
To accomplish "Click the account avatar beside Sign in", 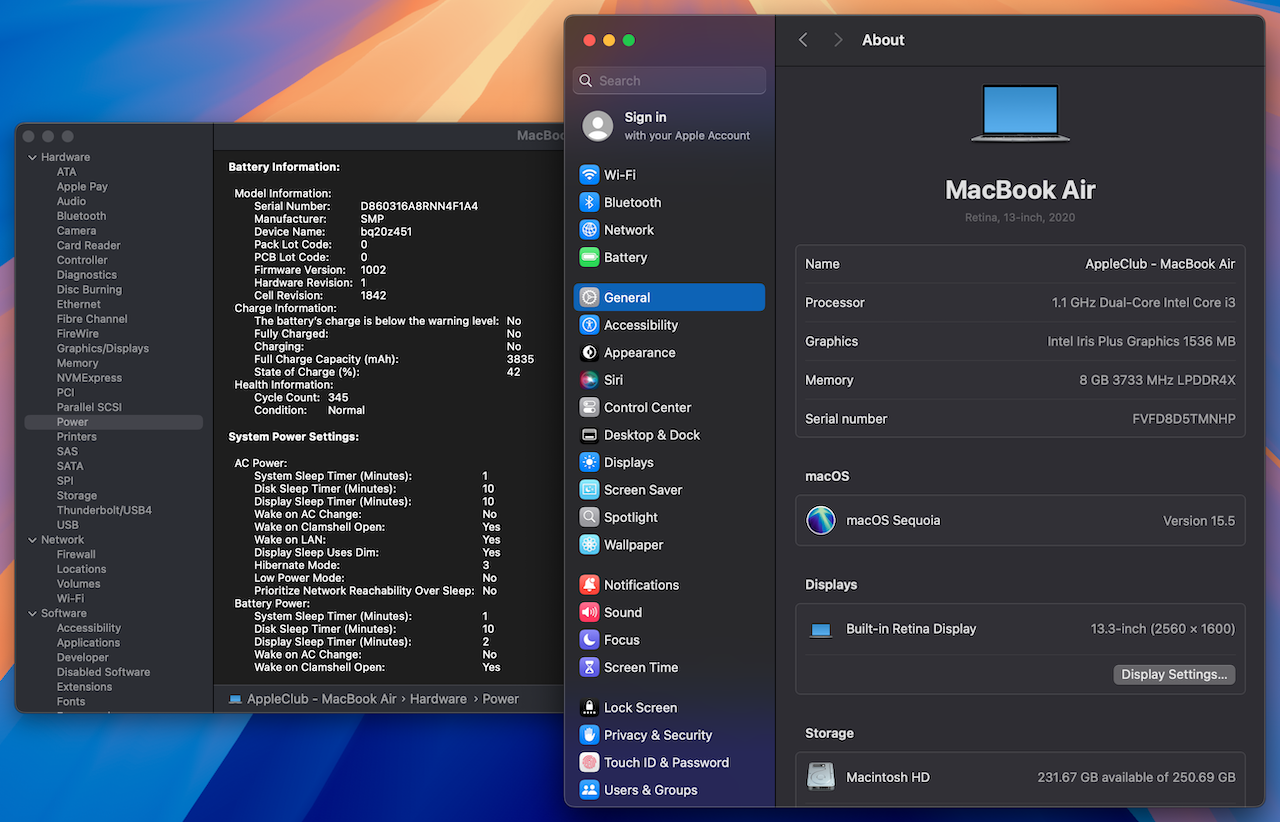I will 598,126.
